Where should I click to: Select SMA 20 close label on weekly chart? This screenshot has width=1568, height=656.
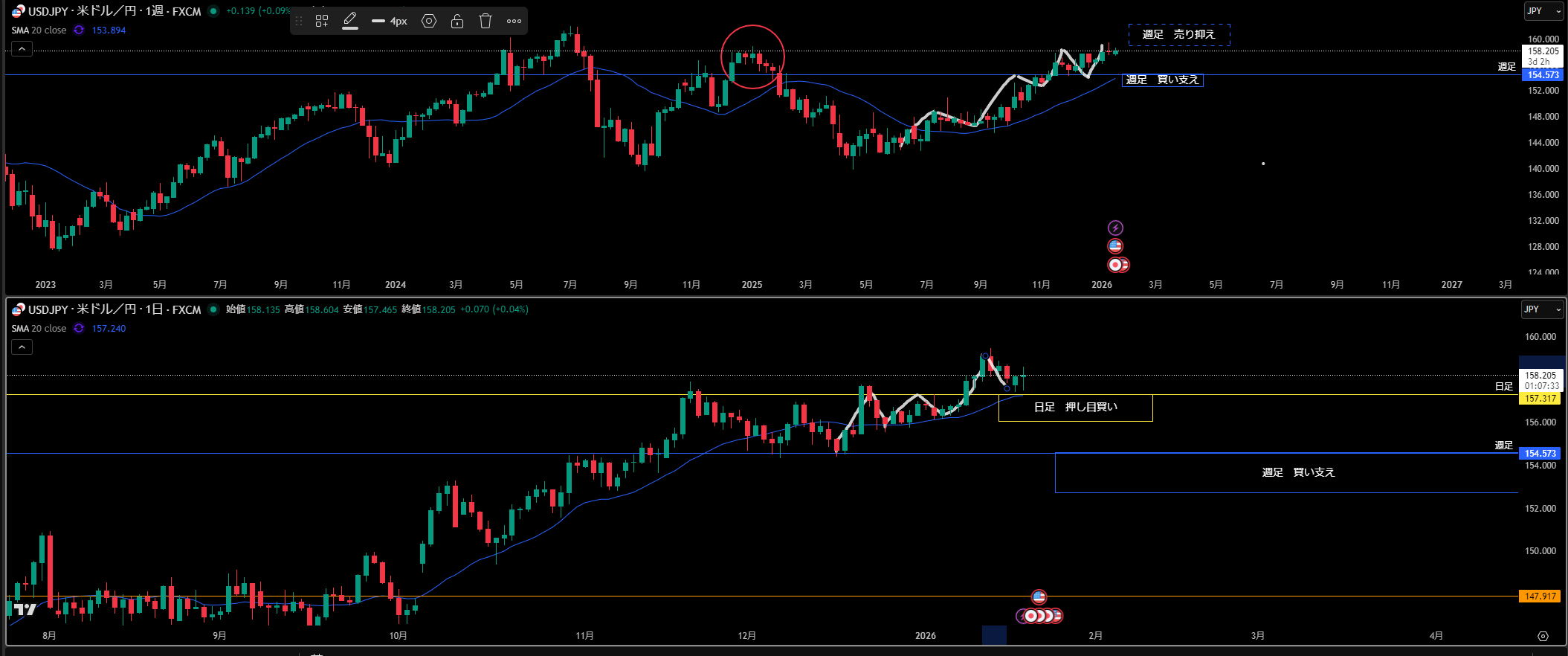click(x=39, y=30)
